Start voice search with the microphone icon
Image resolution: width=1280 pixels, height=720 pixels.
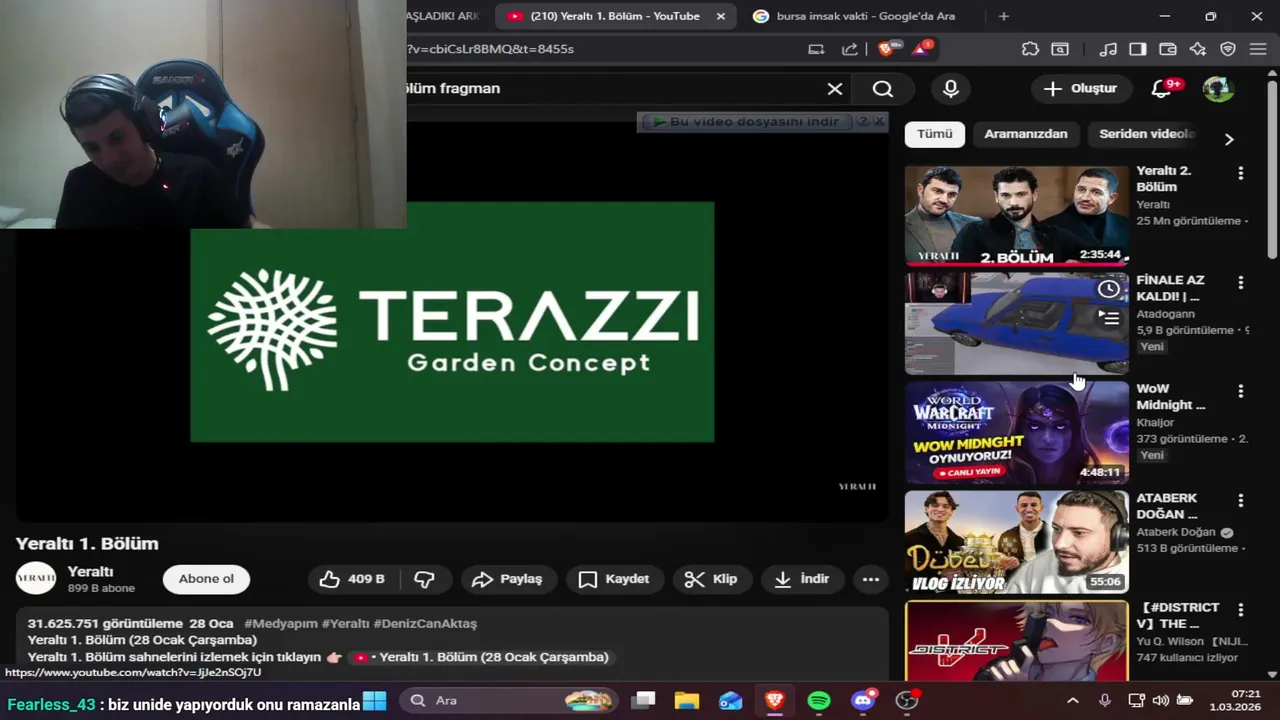coord(951,89)
